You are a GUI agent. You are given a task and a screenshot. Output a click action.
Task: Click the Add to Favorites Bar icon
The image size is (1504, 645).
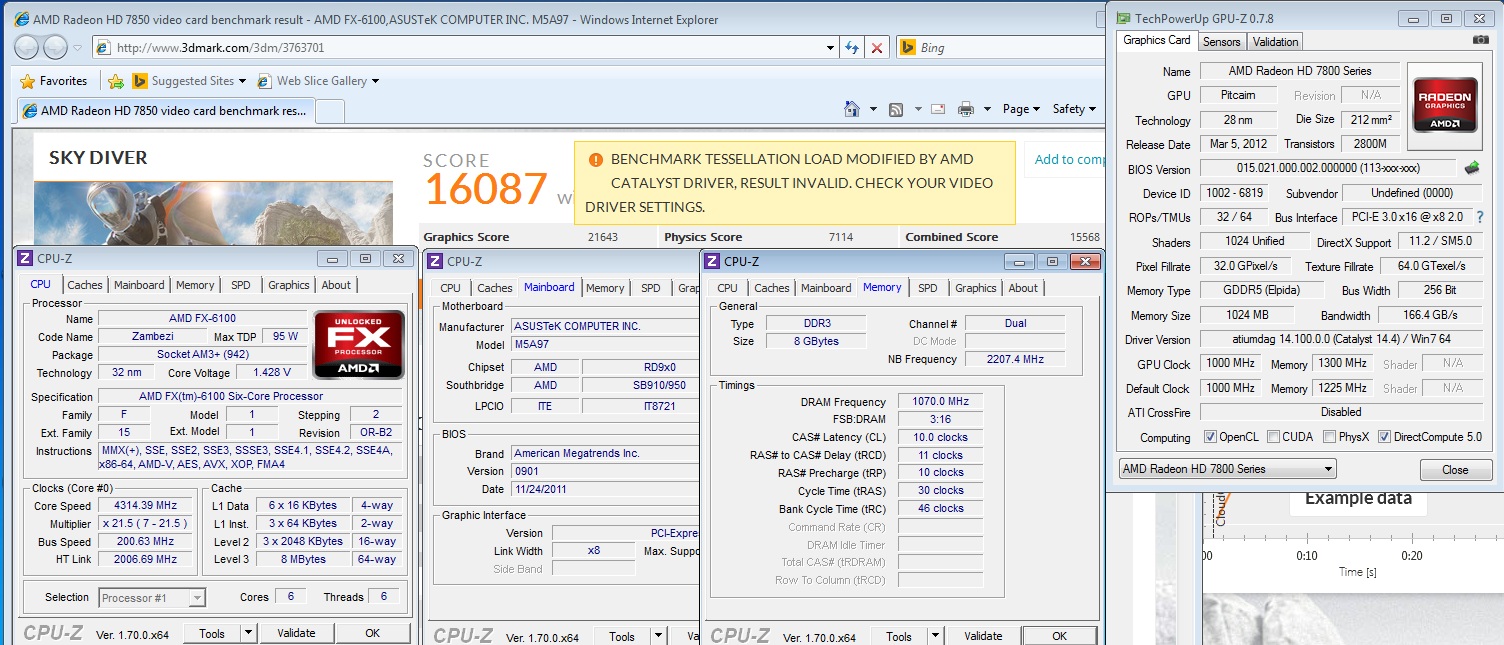pyautogui.click(x=116, y=81)
